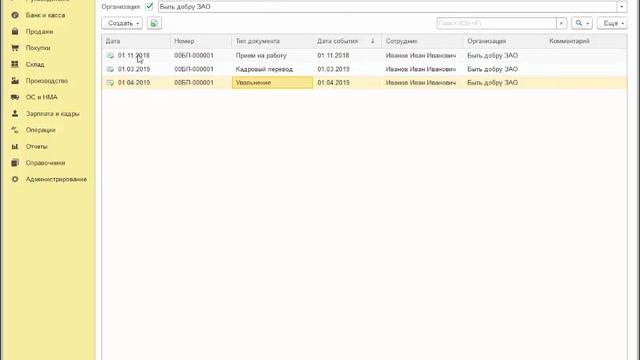Open the Банк и касса section

pos(45,15)
